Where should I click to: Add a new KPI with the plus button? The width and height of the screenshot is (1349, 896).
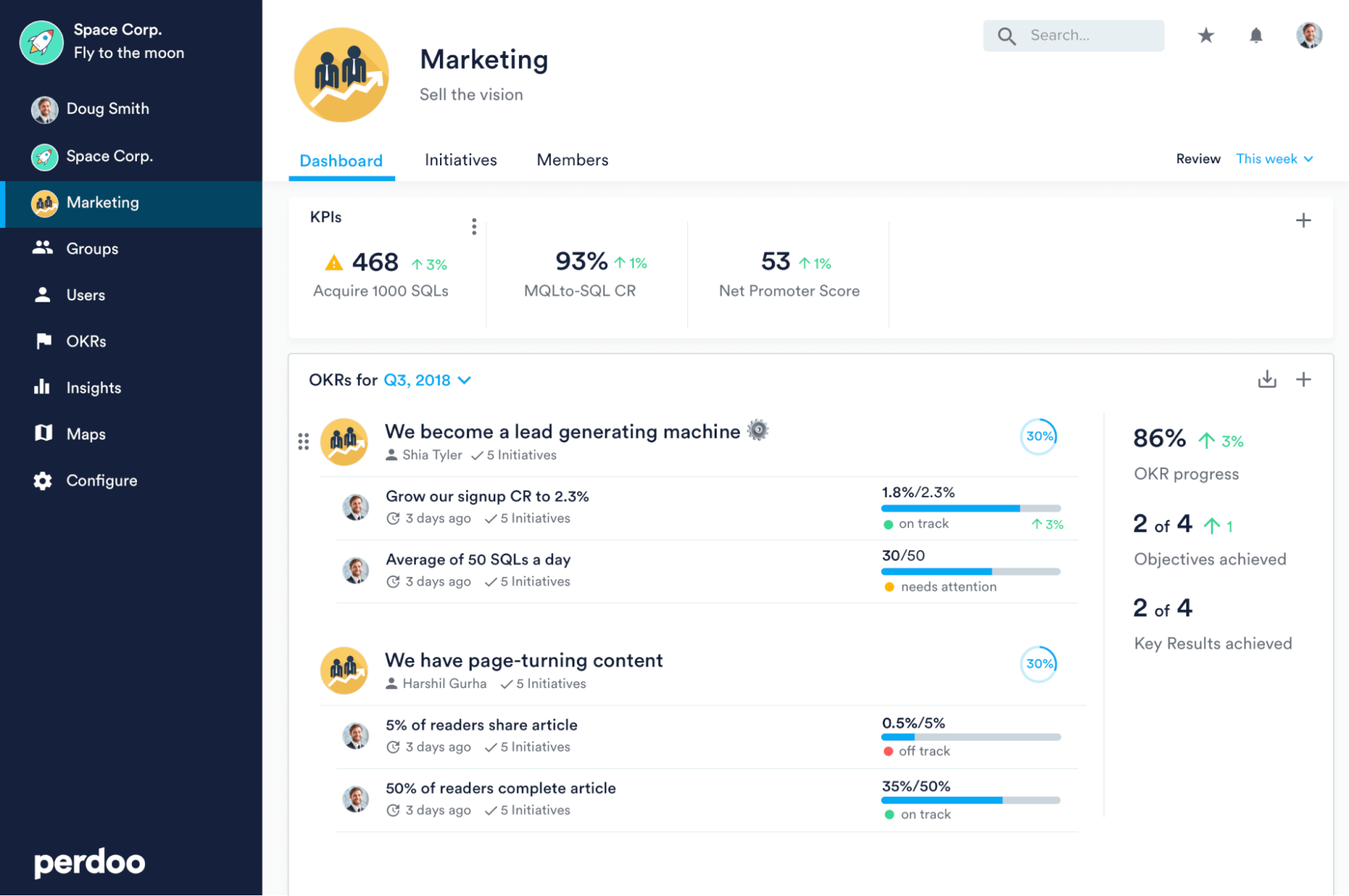click(x=1304, y=219)
